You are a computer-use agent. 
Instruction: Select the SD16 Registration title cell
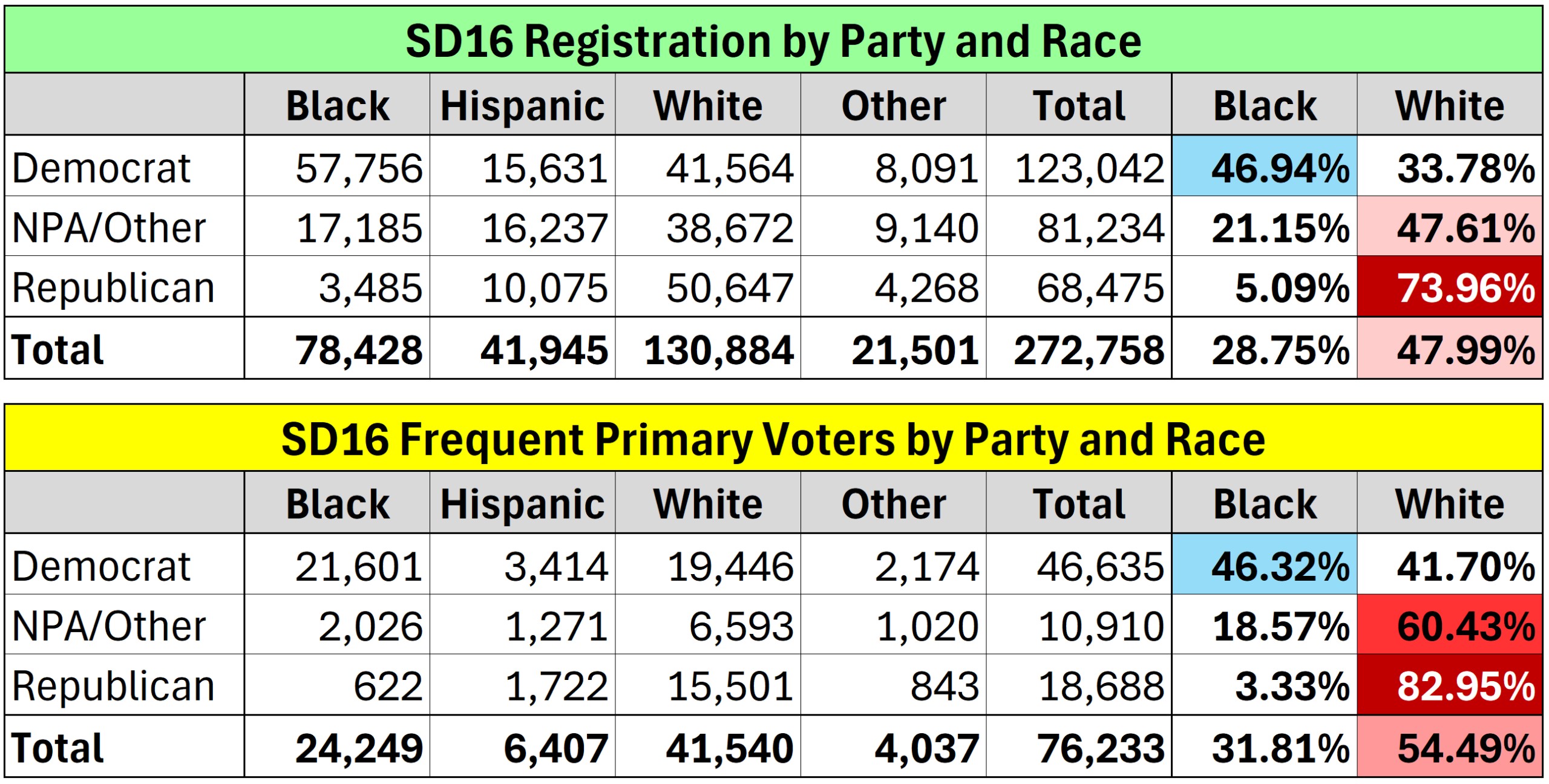click(773, 40)
